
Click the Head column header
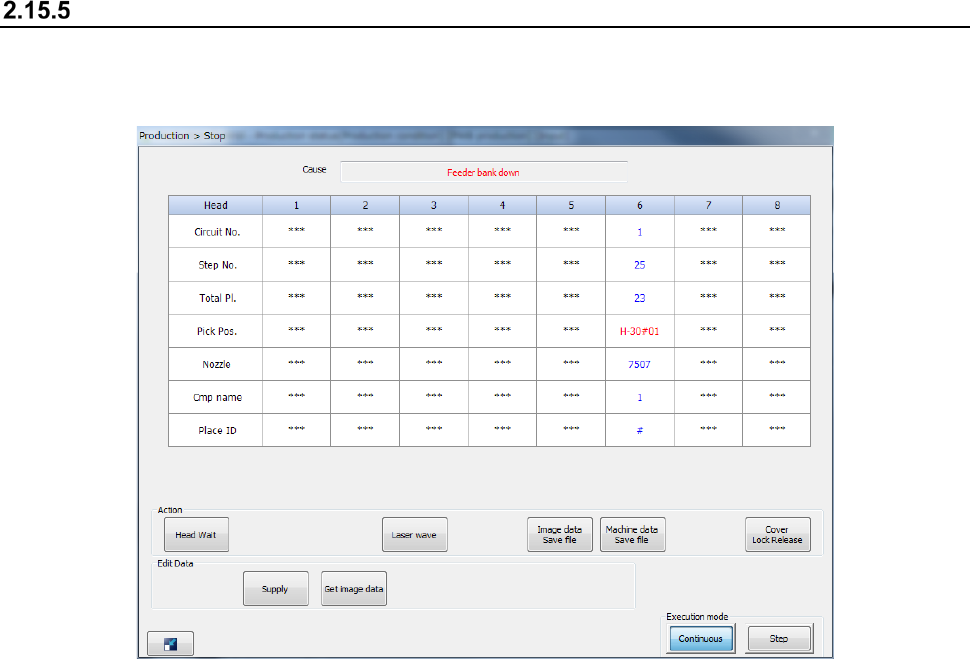[x=215, y=205]
